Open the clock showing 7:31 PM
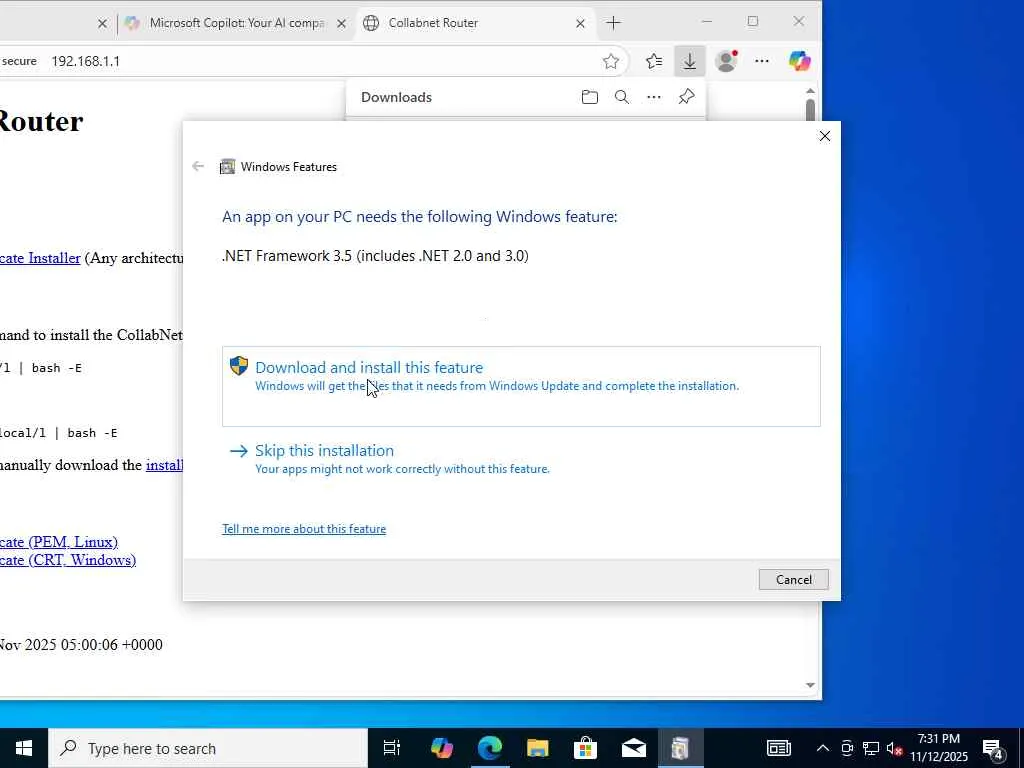 click(x=939, y=748)
